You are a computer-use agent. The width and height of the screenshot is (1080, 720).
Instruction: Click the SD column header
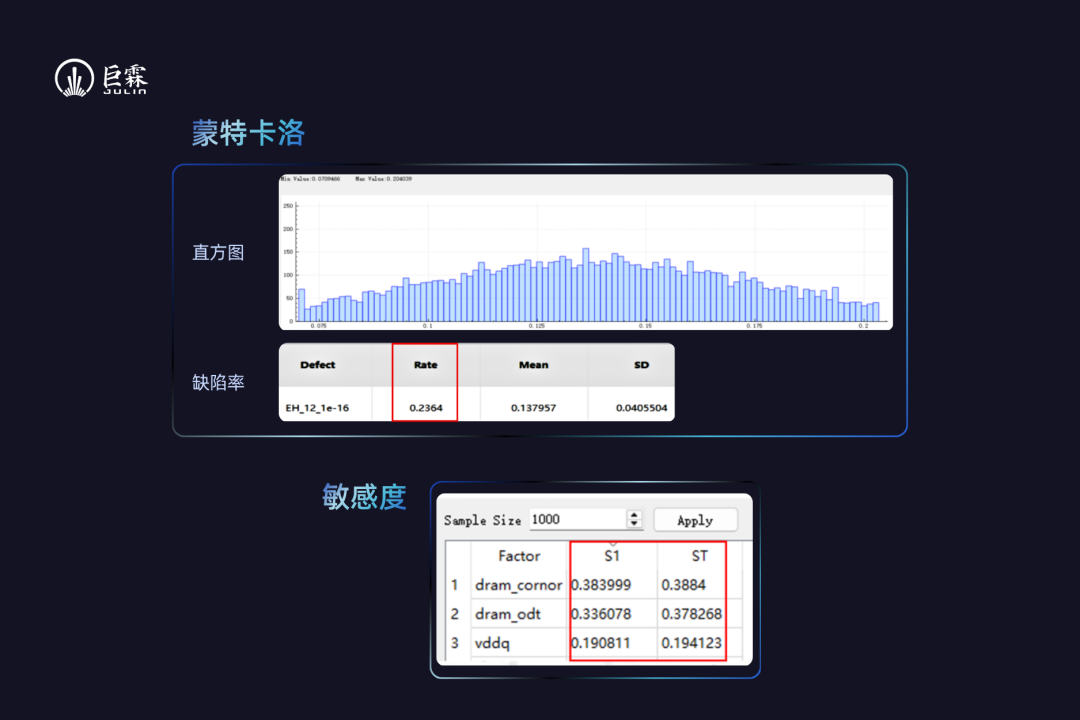[641, 365]
